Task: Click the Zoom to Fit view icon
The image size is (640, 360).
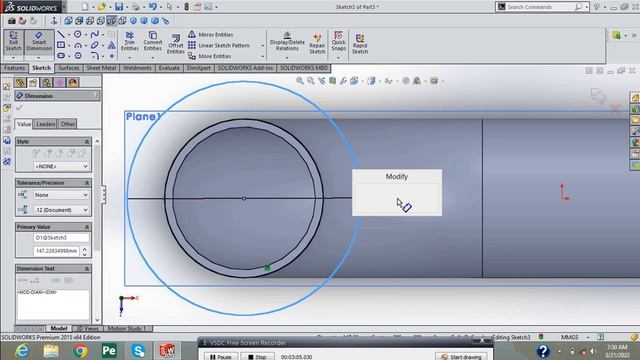Action: 300,81
